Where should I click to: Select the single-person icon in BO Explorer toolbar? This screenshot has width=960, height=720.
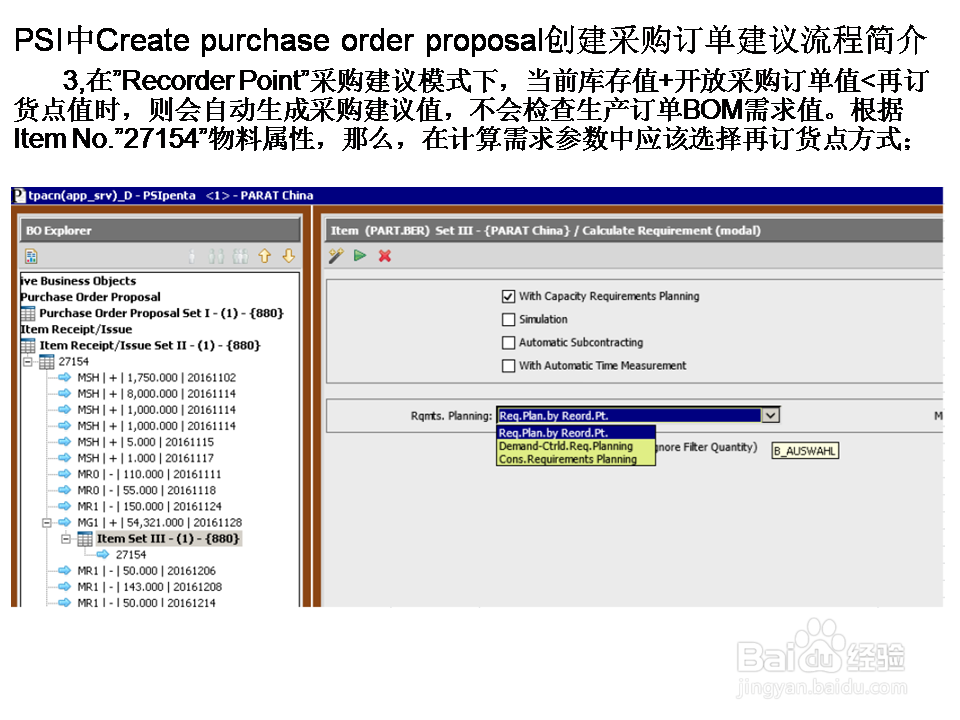(192, 256)
